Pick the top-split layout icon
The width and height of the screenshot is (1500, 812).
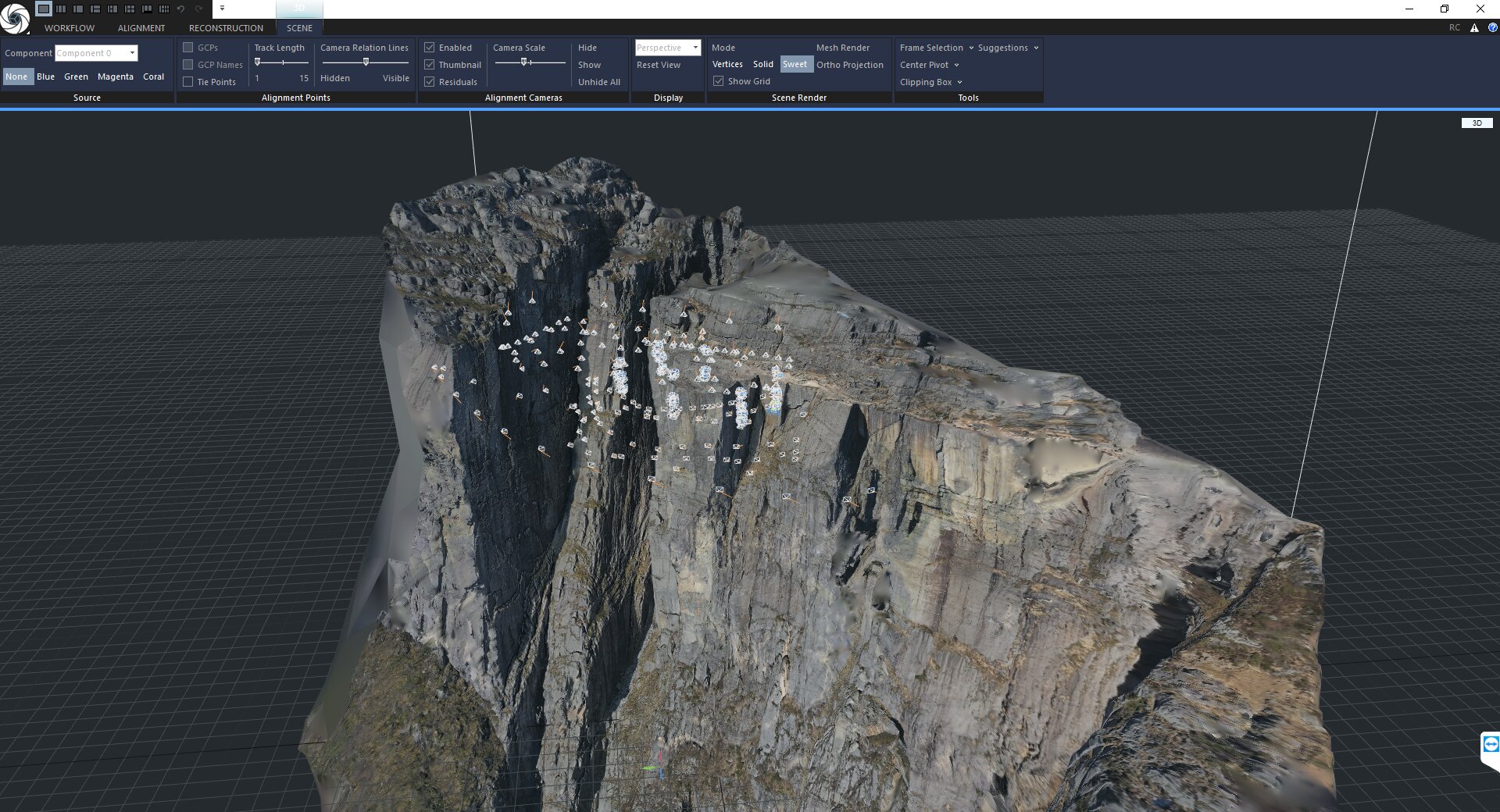click(147, 9)
